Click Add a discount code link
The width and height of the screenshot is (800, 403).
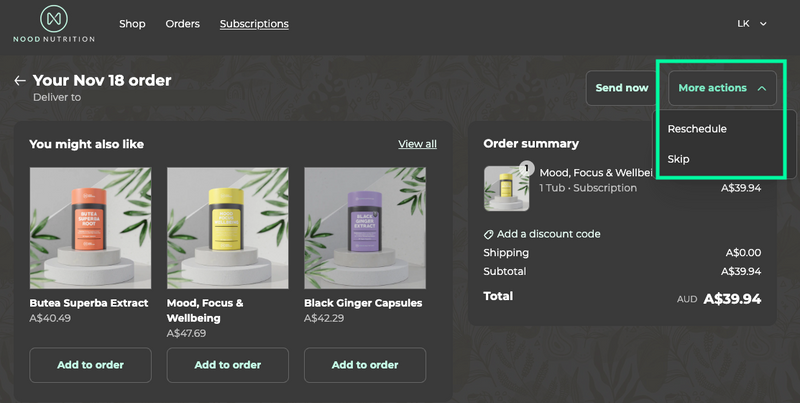548,234
